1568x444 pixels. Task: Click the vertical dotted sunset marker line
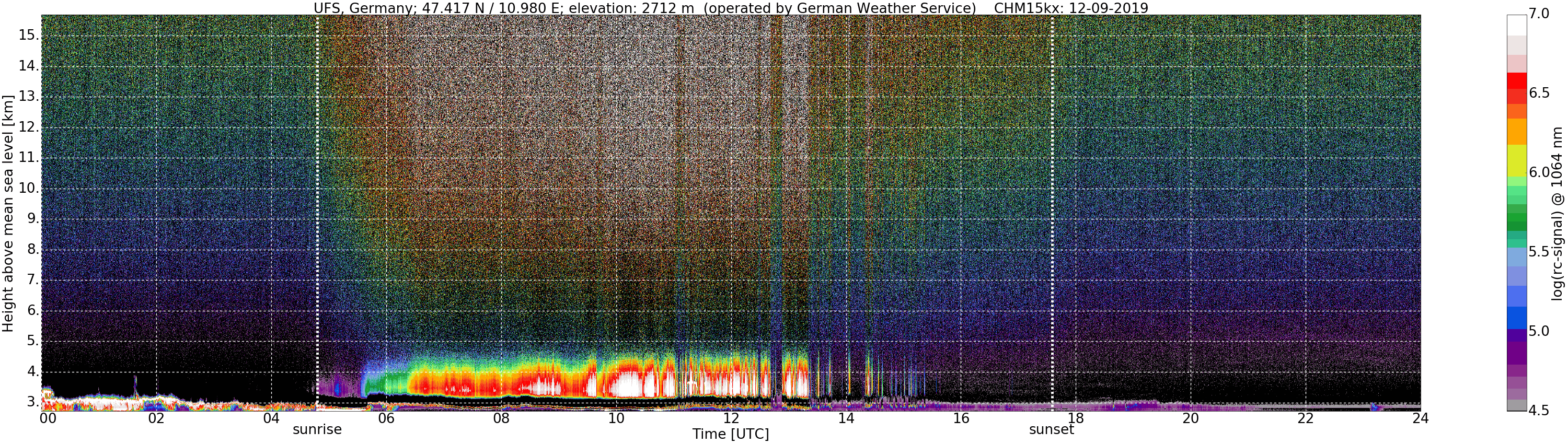[1052, 213]
